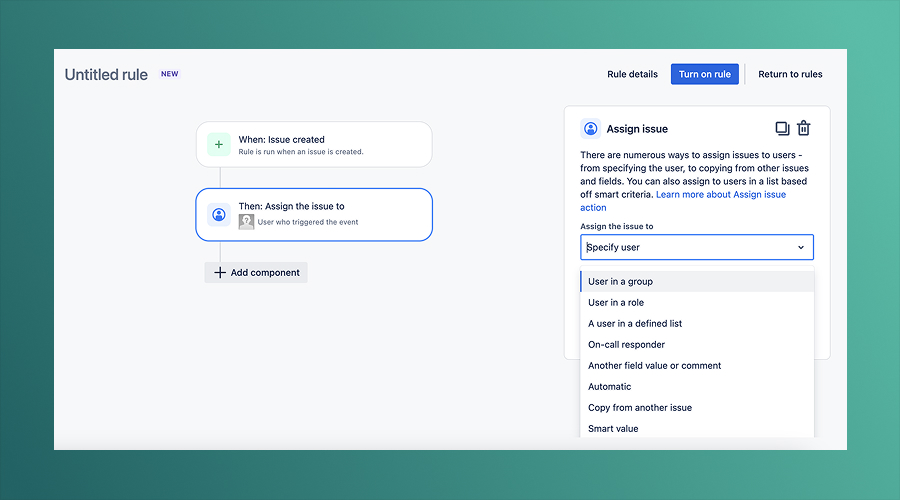Screen dimensions: 900x500
Task: Click the Assign issue panel user icon
Action: 590,129
